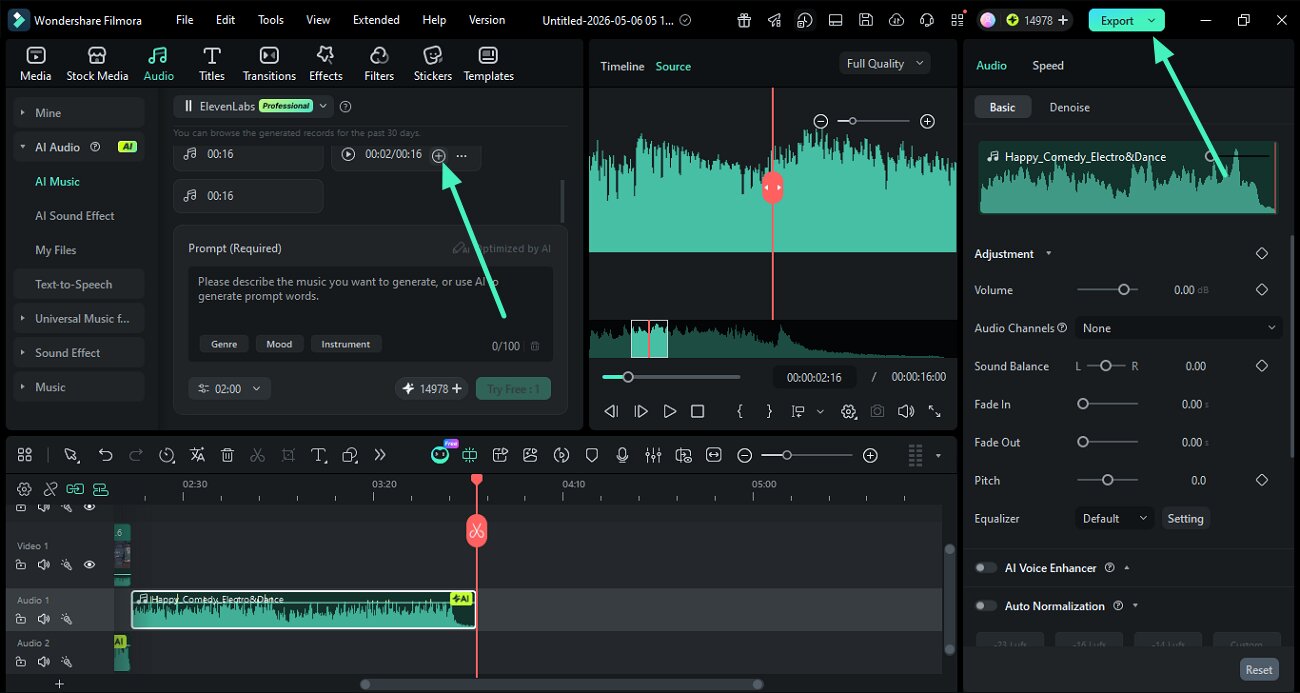Screen dimensions: 1300x693
Task: Switch to the Speed tab
Action: click(x=1048, y=65)
